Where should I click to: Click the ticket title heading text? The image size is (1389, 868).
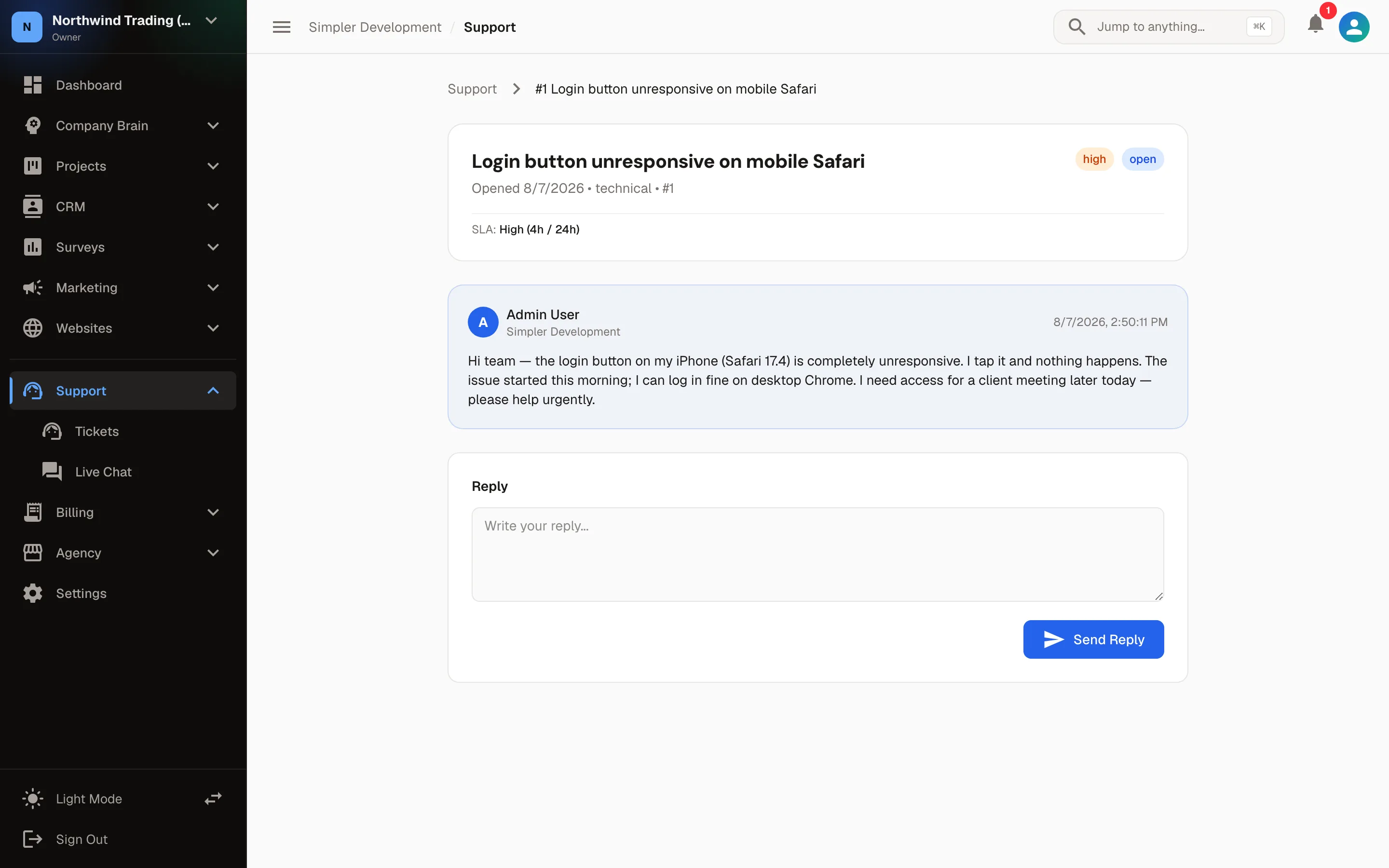pos(668,162)
